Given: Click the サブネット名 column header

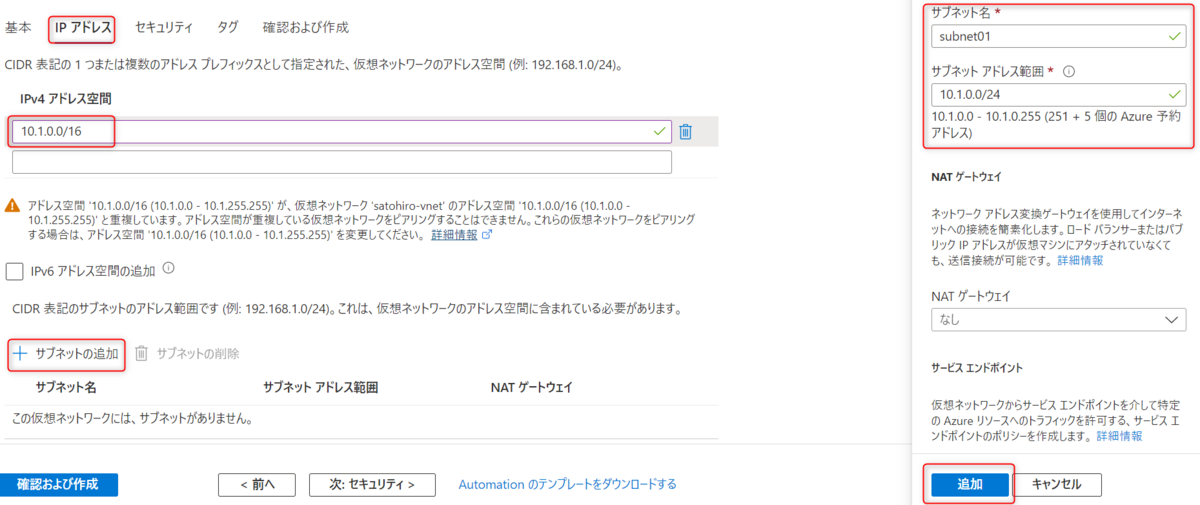Looking at the screenshot, I should 65,387.
